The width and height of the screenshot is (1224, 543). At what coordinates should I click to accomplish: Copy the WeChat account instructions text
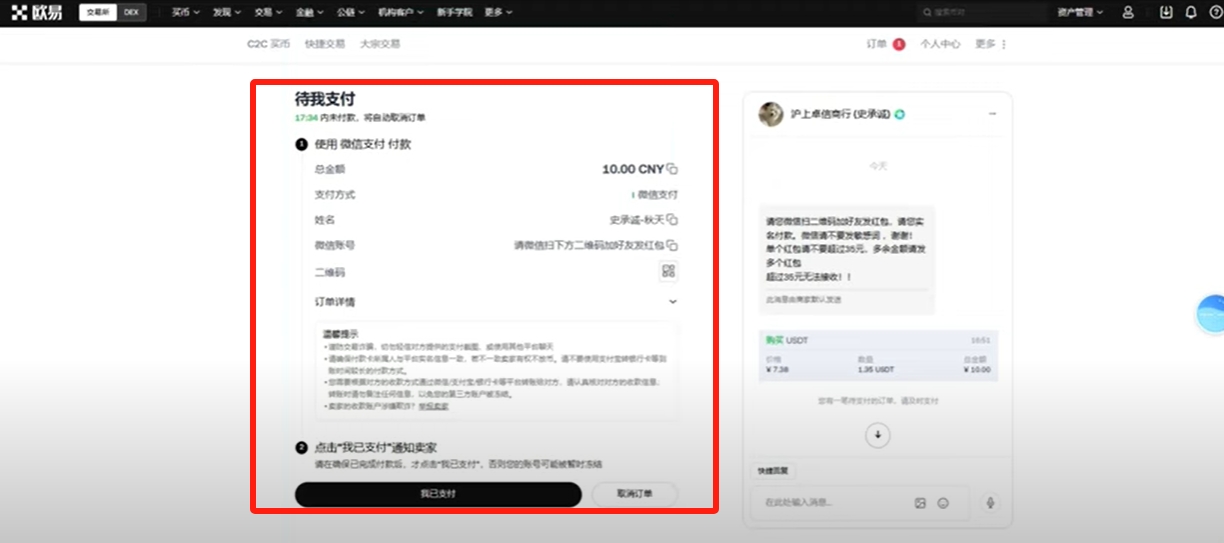coord(673,245)
